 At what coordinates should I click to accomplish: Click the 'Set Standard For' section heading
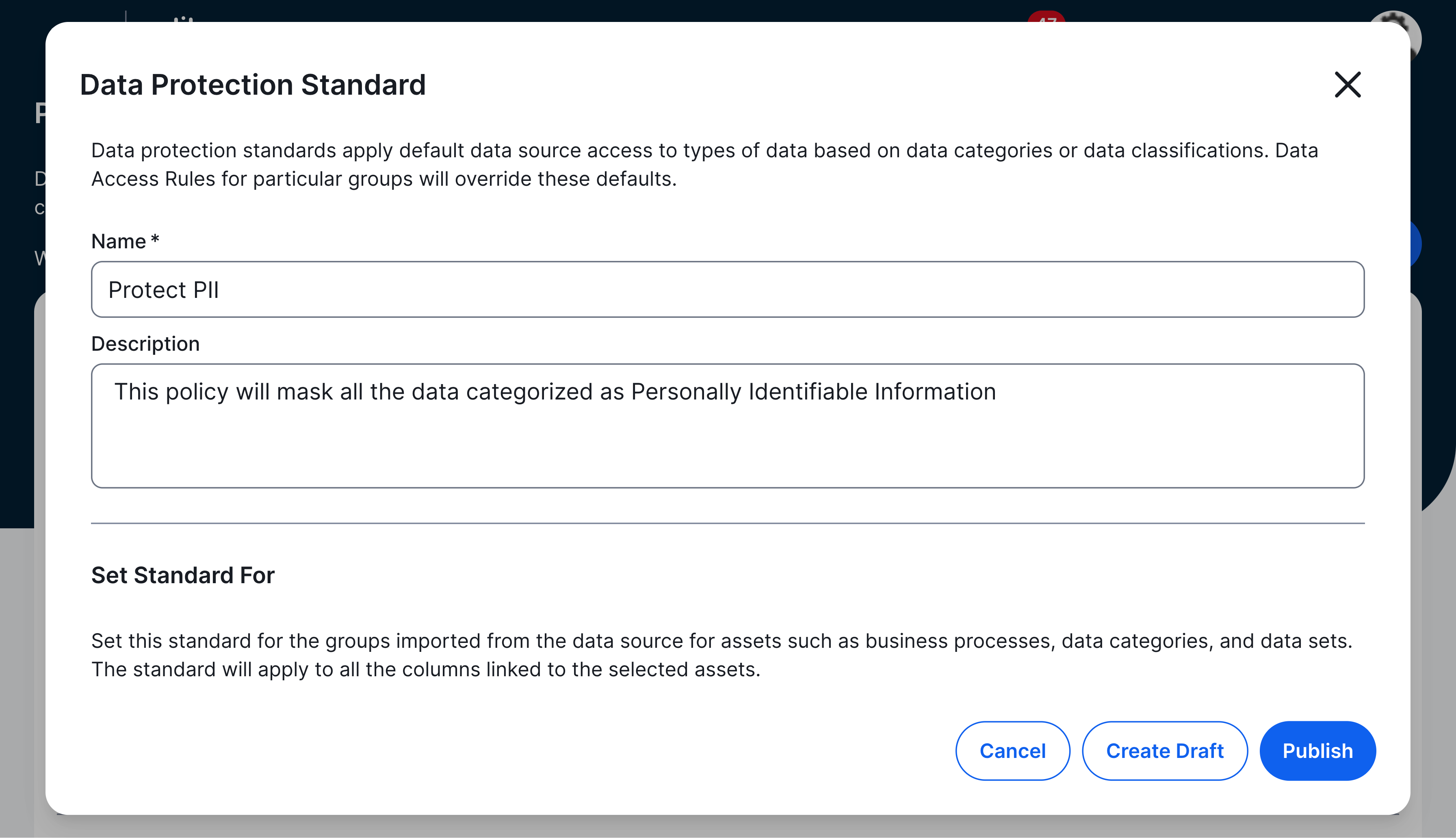point(183,575)
